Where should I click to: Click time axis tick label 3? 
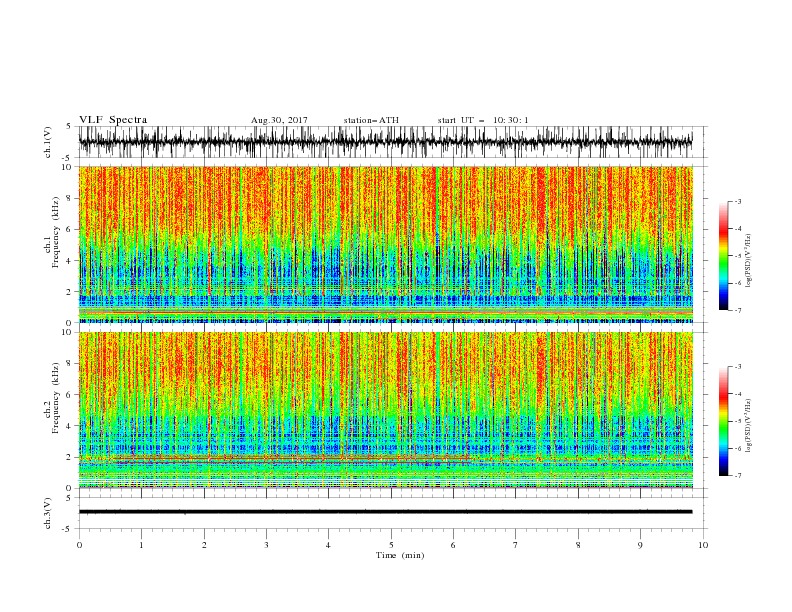(266, 545)
